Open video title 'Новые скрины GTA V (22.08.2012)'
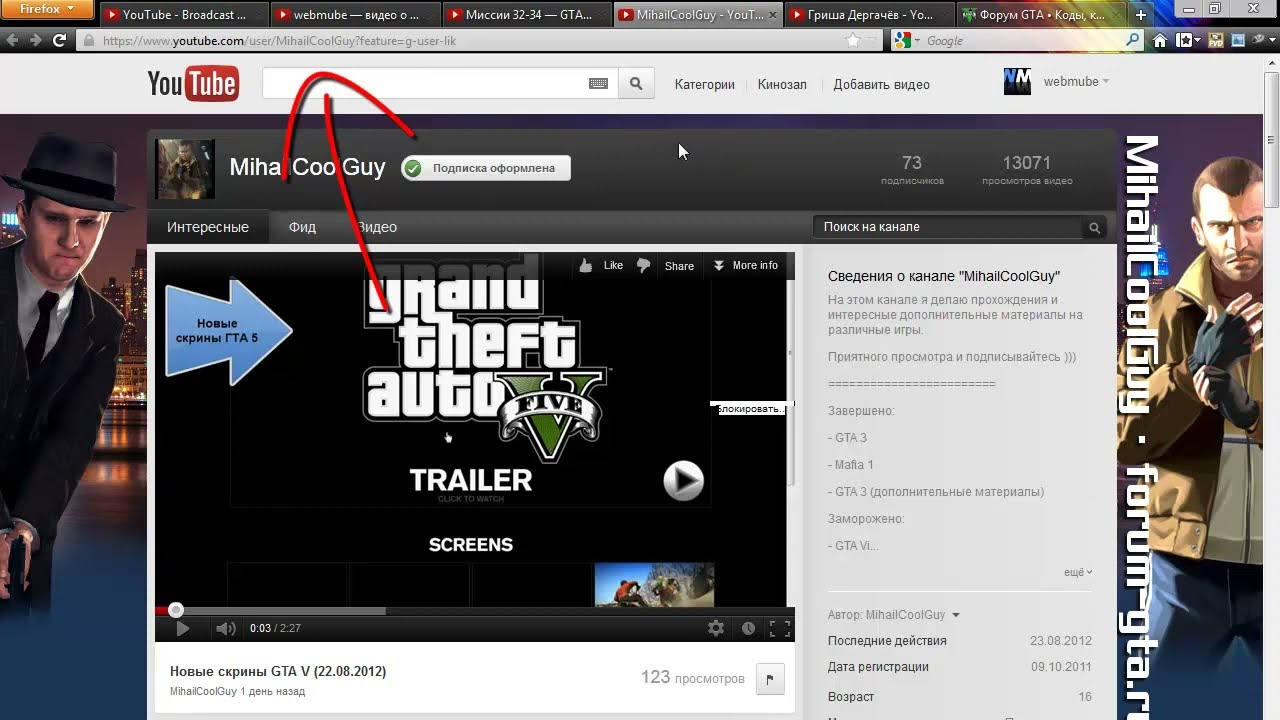 tap(278, 672)
